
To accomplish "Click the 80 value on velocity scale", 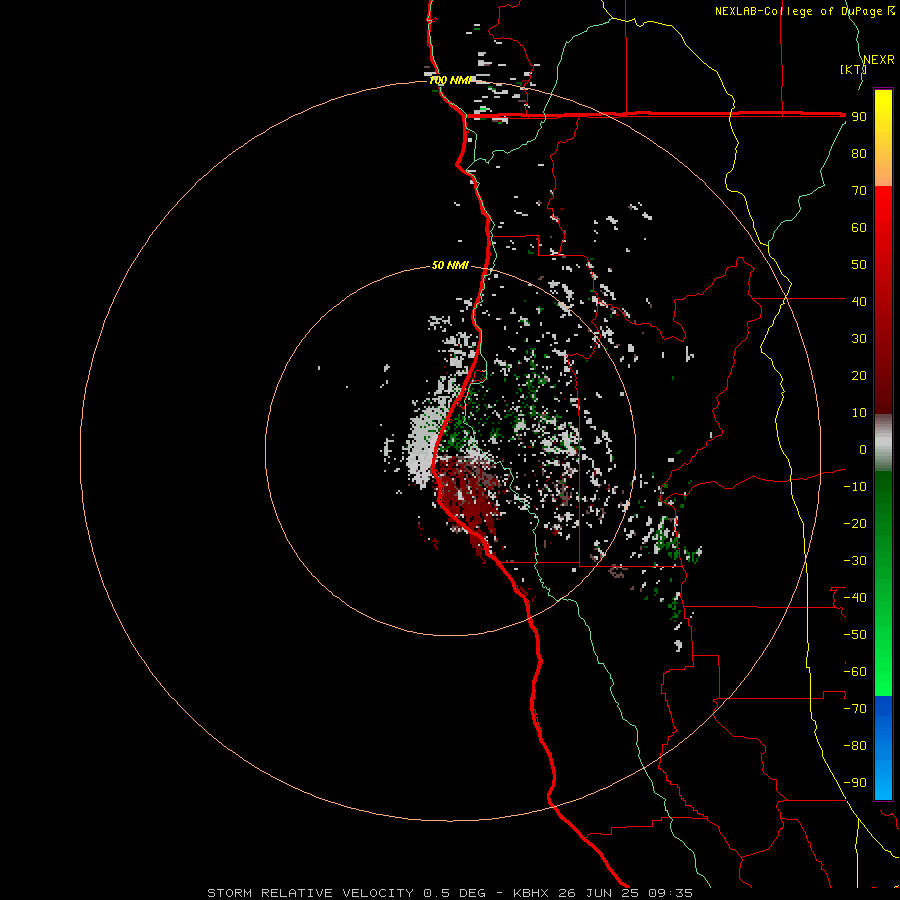I will pyautogui.click(x=859, y=153).
